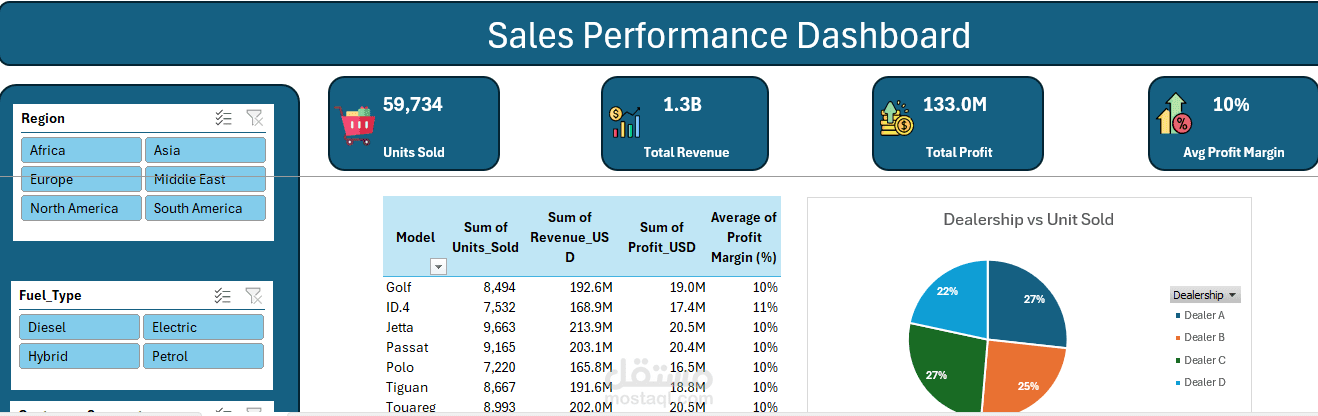Click the shopping cart Units Sold icon
The height and width of the screenshot is (416, 1318).
[357, 124]
